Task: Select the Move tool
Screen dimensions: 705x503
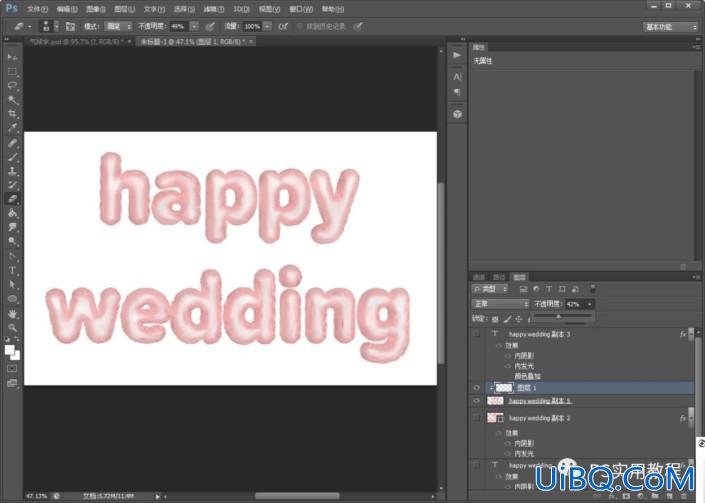Action: [12, 57]
